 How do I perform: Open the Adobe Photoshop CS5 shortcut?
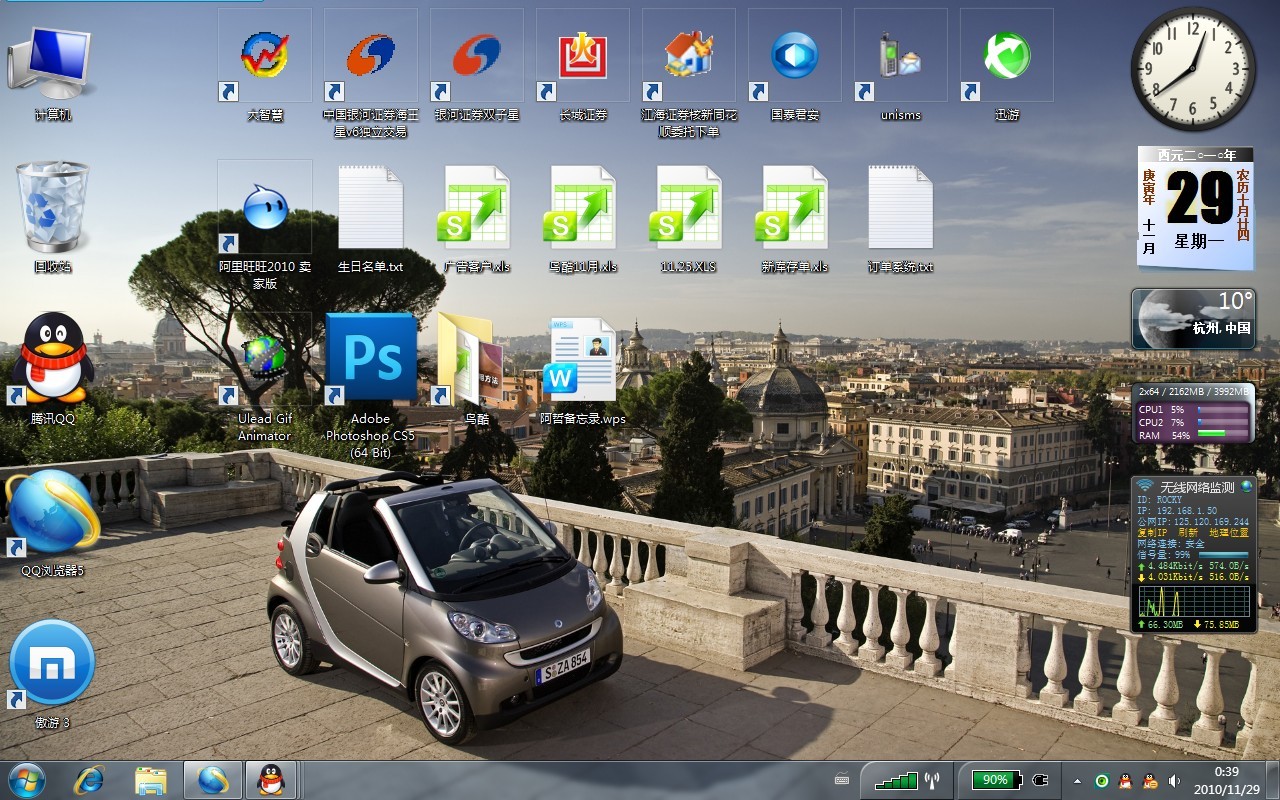pyautogui.click(x=370, y=358)
